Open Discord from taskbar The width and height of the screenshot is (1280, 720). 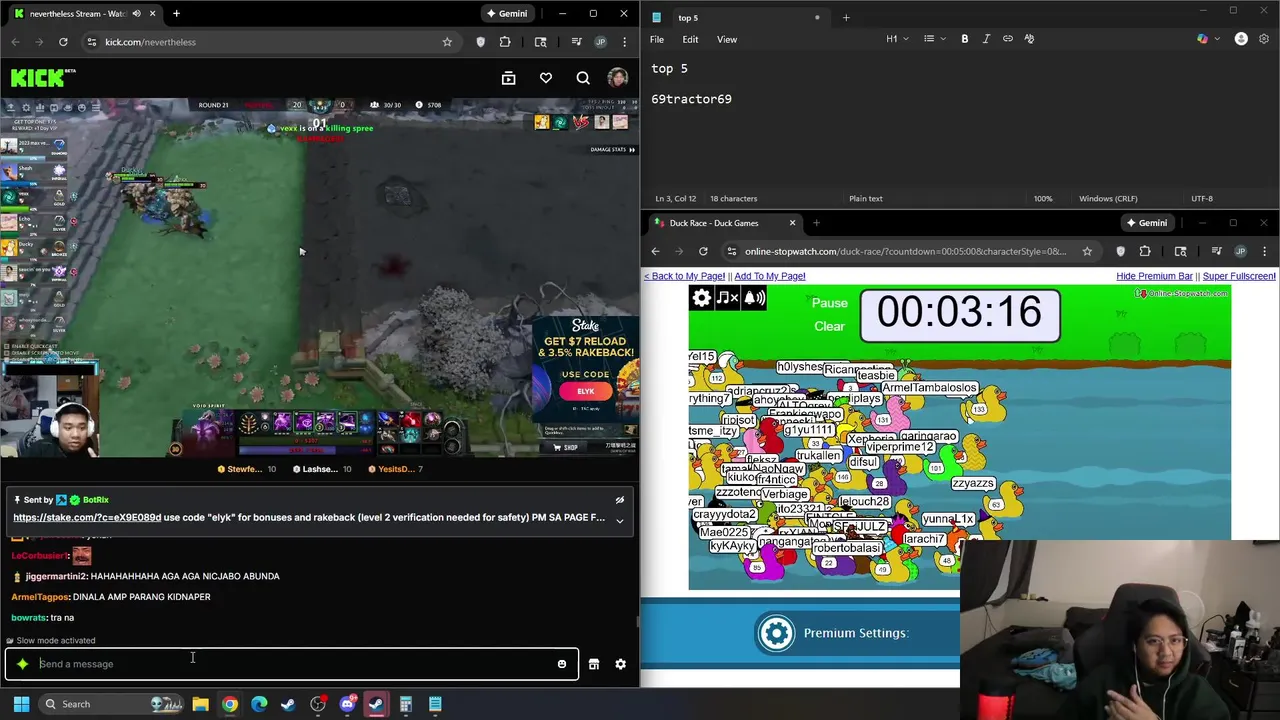point(347,704)
